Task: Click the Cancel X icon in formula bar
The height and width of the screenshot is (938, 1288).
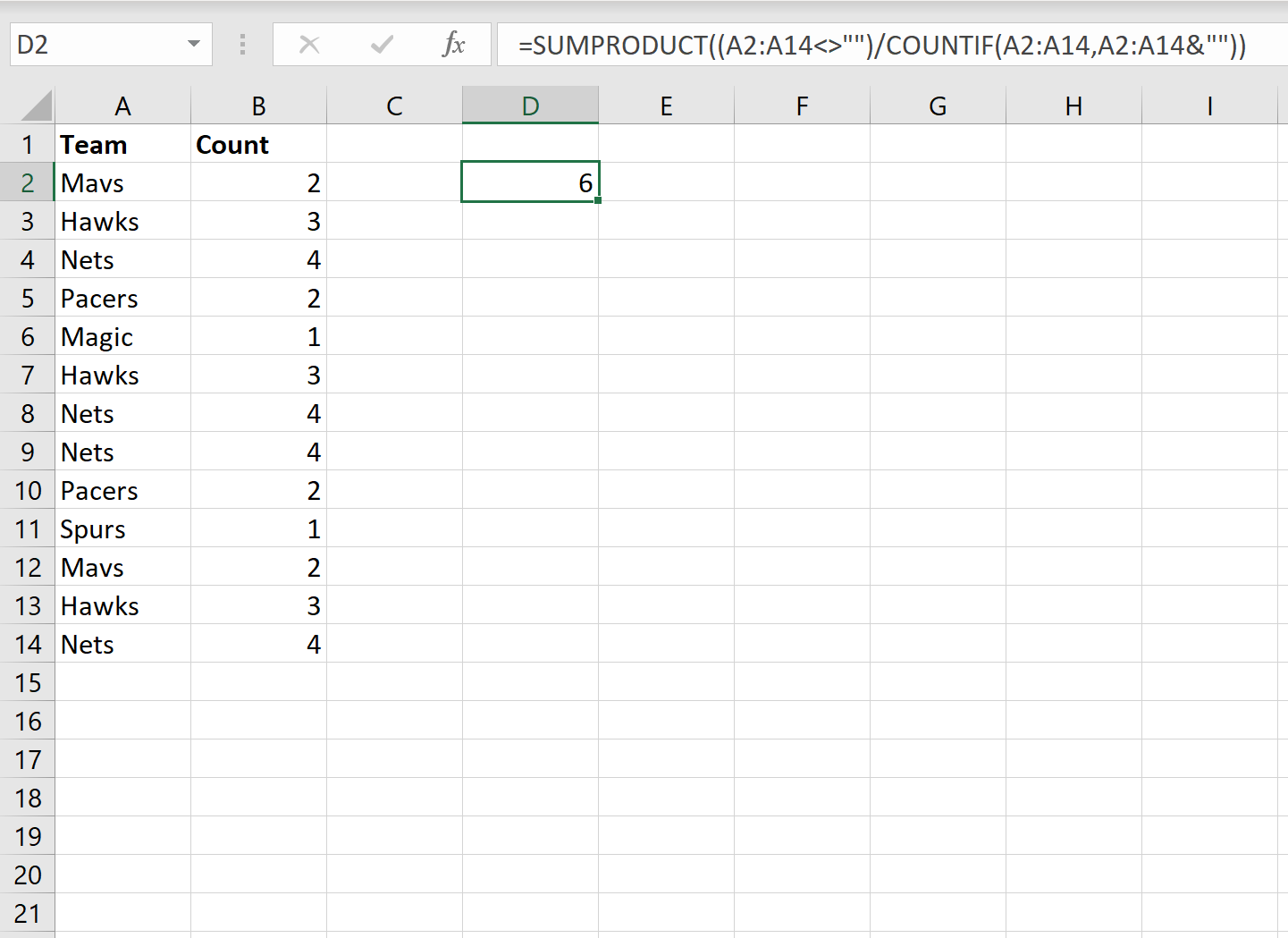Action: click(x=309, y=44)
